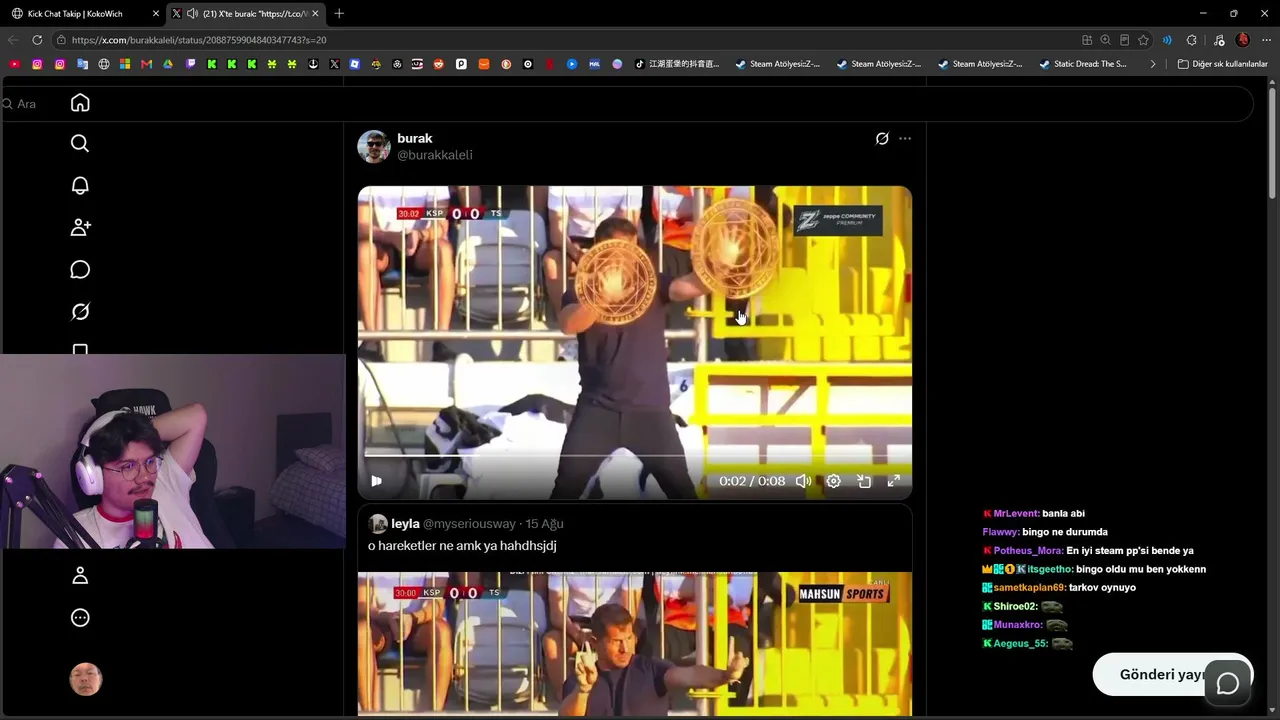The height and width of the screenshot is (720, 1280).
Task: Close the X post browser tab
Action: pos(315,14)
